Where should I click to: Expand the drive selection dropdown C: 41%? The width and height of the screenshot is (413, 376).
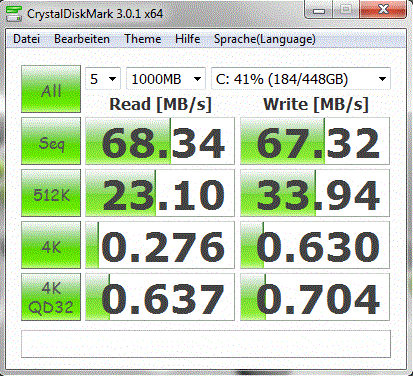point(301,79)
